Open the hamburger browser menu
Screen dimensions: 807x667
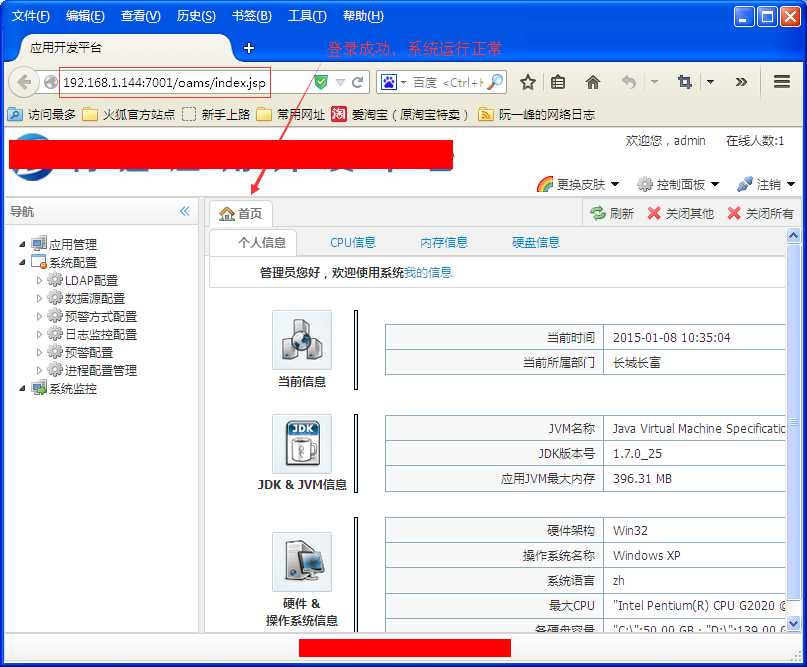(782, 82)
